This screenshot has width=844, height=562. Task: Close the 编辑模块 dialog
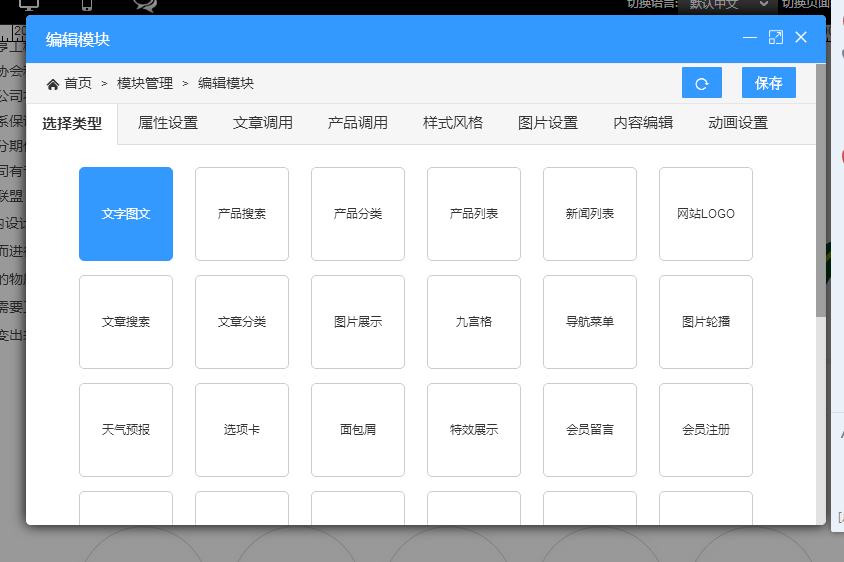click(801, 38)
